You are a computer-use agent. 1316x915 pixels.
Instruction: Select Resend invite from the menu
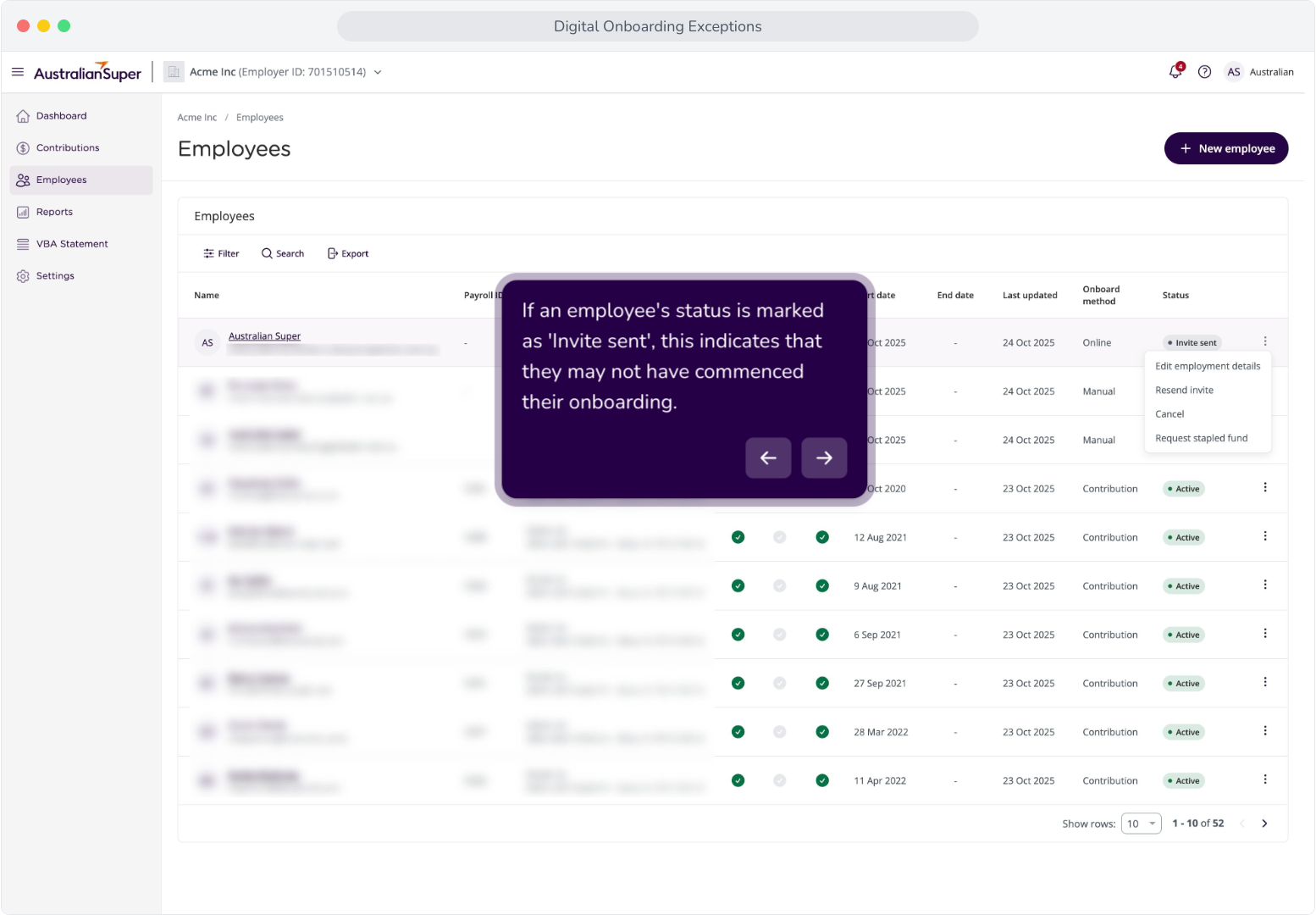coord(1184,390)
